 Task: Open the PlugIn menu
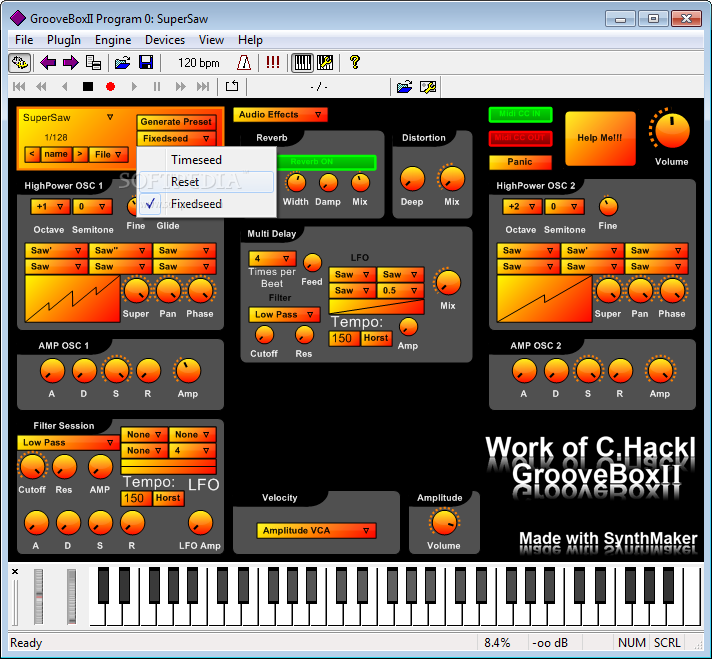pyautogui.click(x=64, y=40)
